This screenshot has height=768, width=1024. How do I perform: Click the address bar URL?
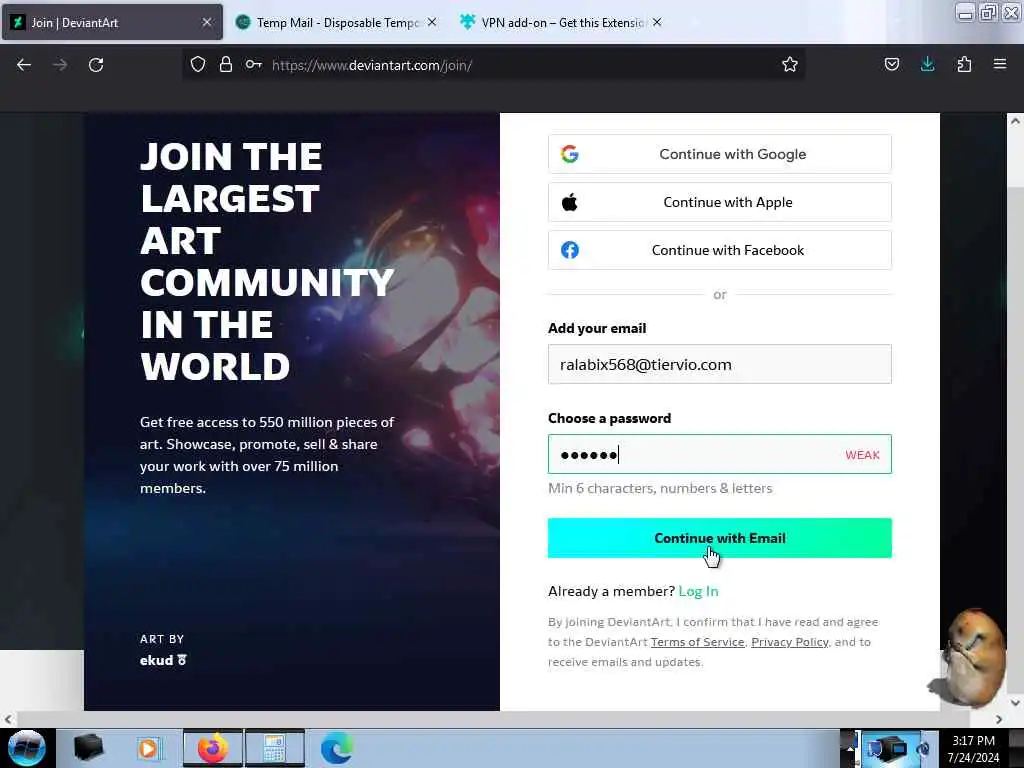pos(372,65)
